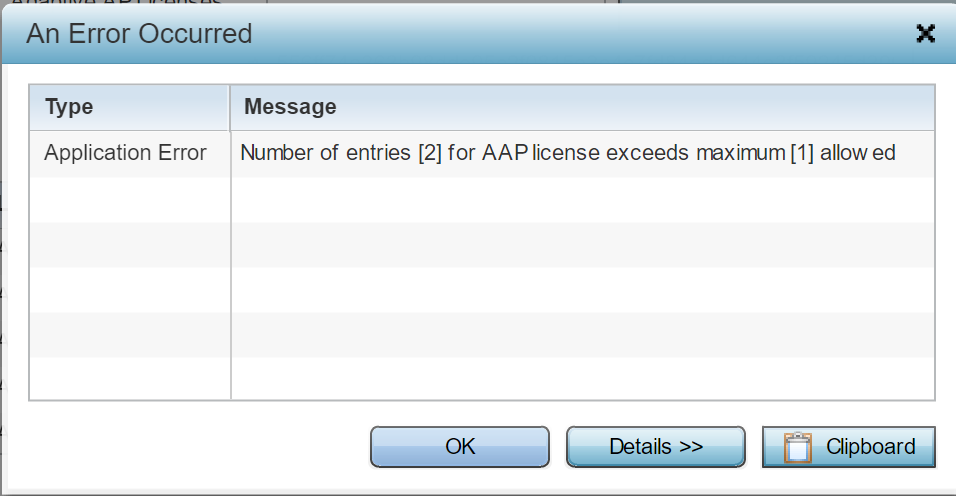Click OK to dismiss the error
The height and width of the screenshot is (496, 956).
click(460, 447)
